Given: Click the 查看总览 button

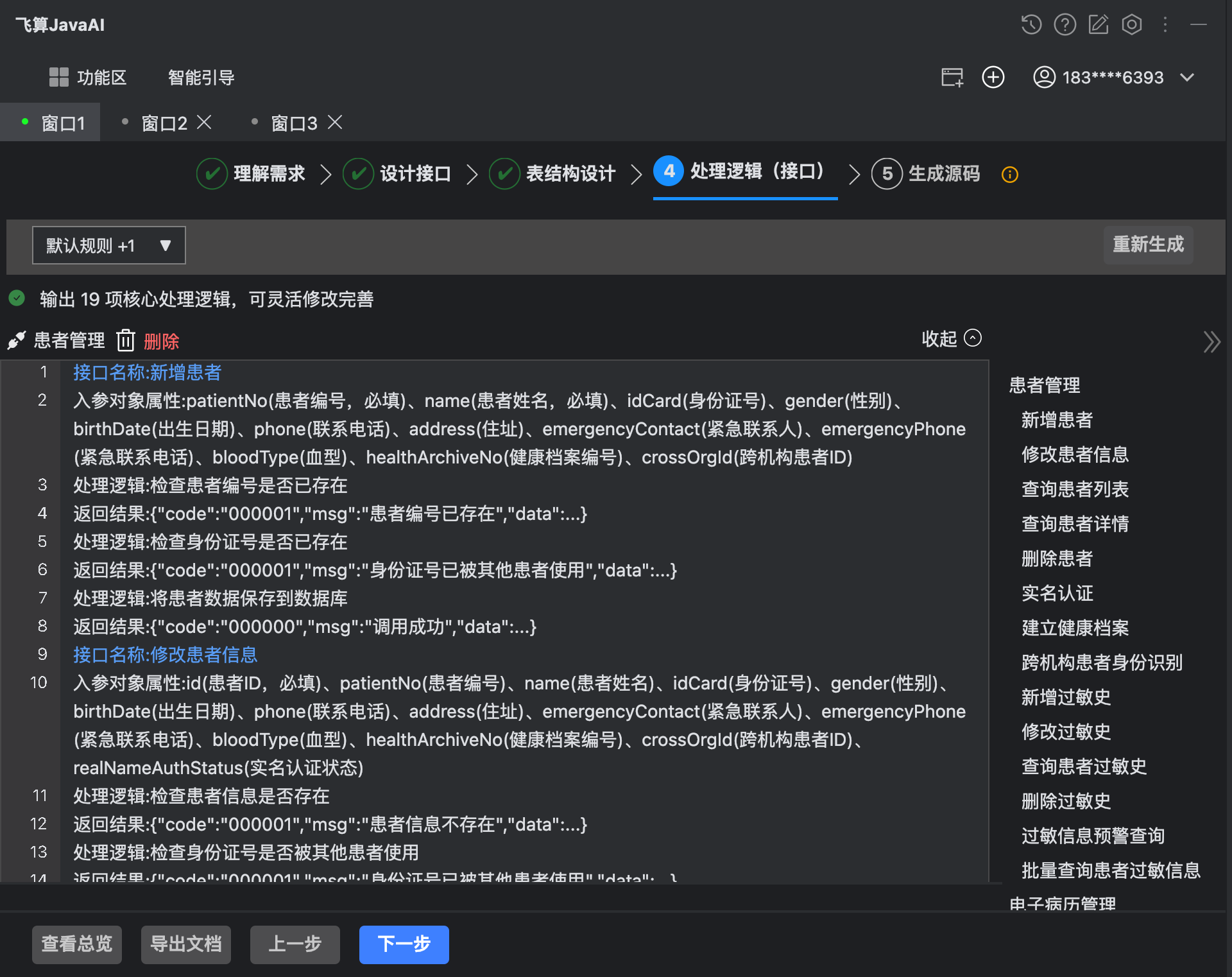Looking at the screenshot, I should tap(77, 944).
